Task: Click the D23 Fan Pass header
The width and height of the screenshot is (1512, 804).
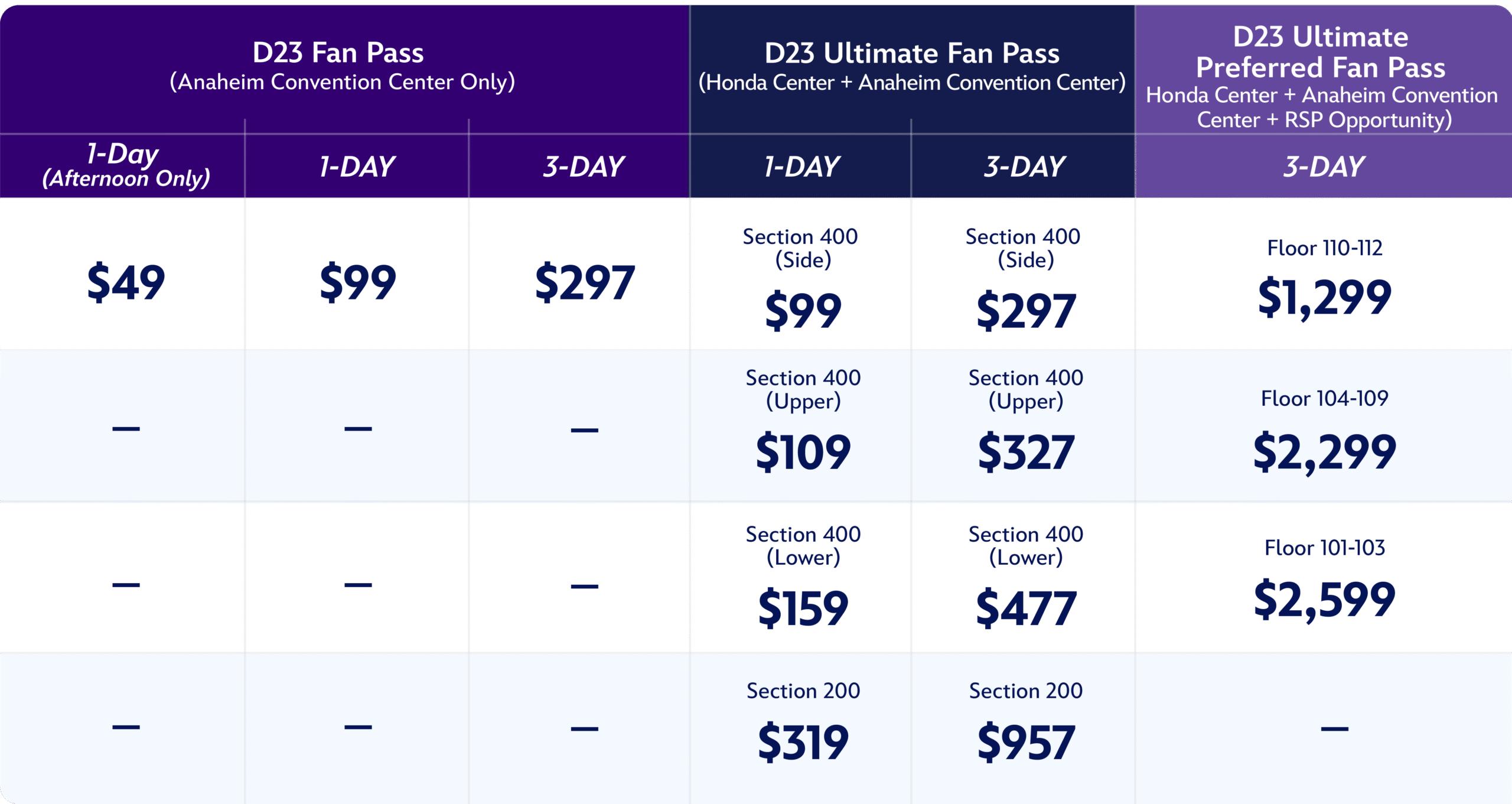Action: tap(338, 53)
